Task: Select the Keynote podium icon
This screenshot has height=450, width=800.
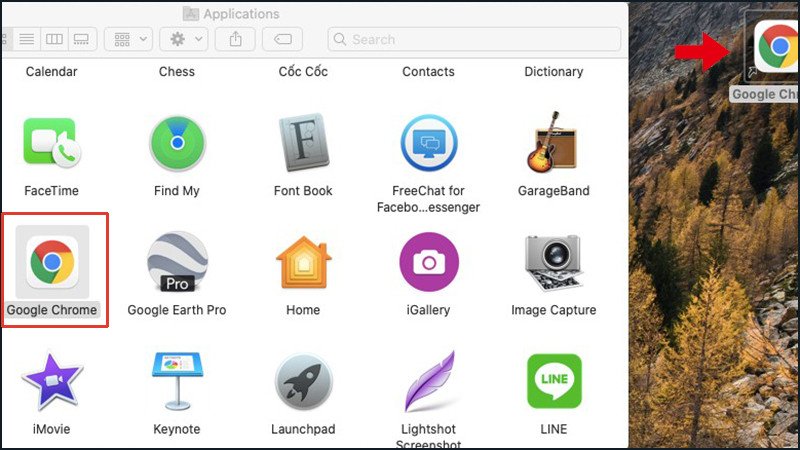Action: click(177, 381)
